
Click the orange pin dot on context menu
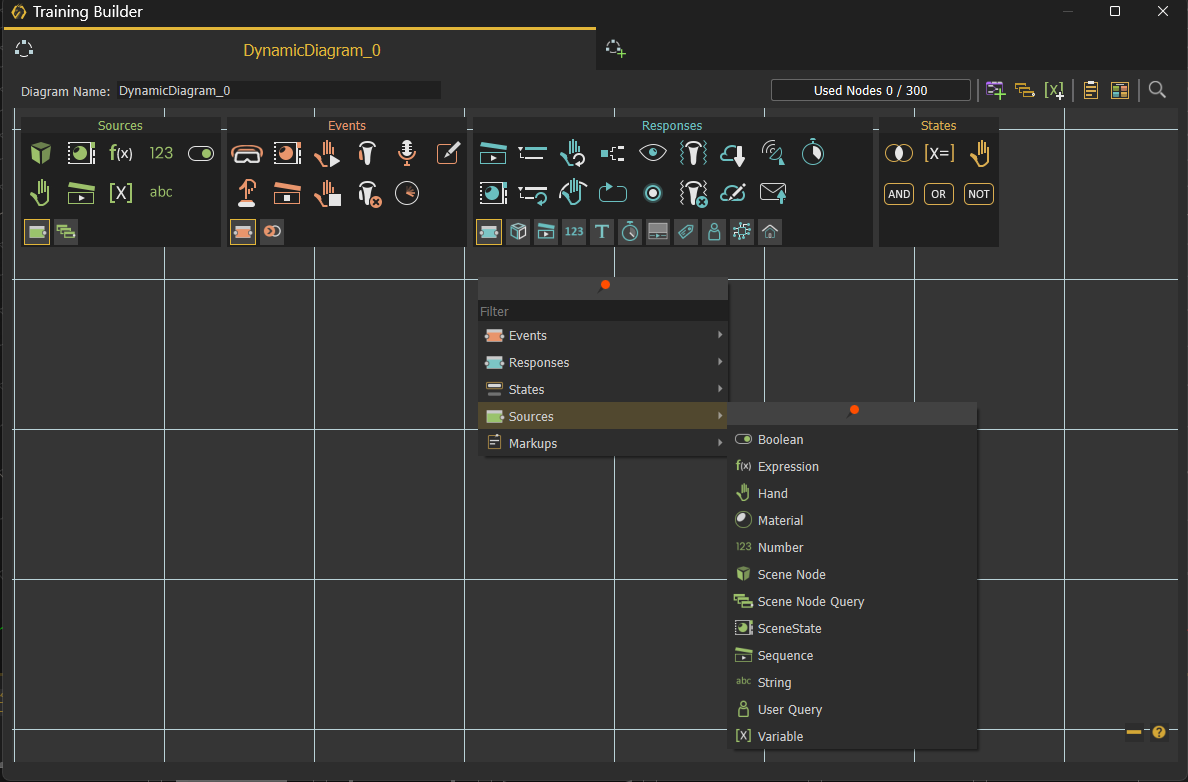605,285
